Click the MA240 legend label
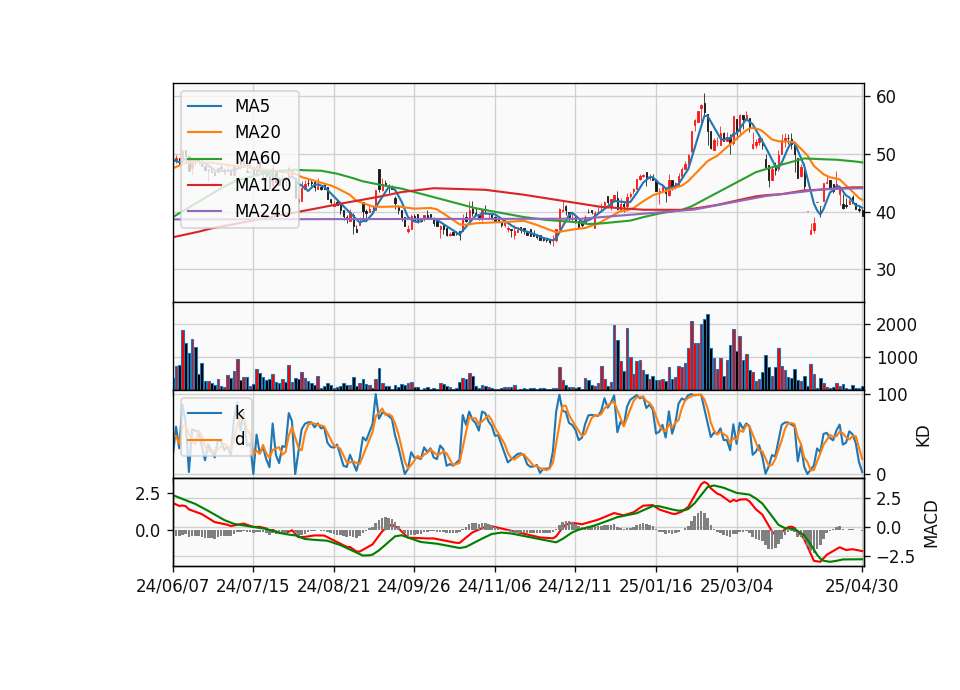 click(263, 211)
